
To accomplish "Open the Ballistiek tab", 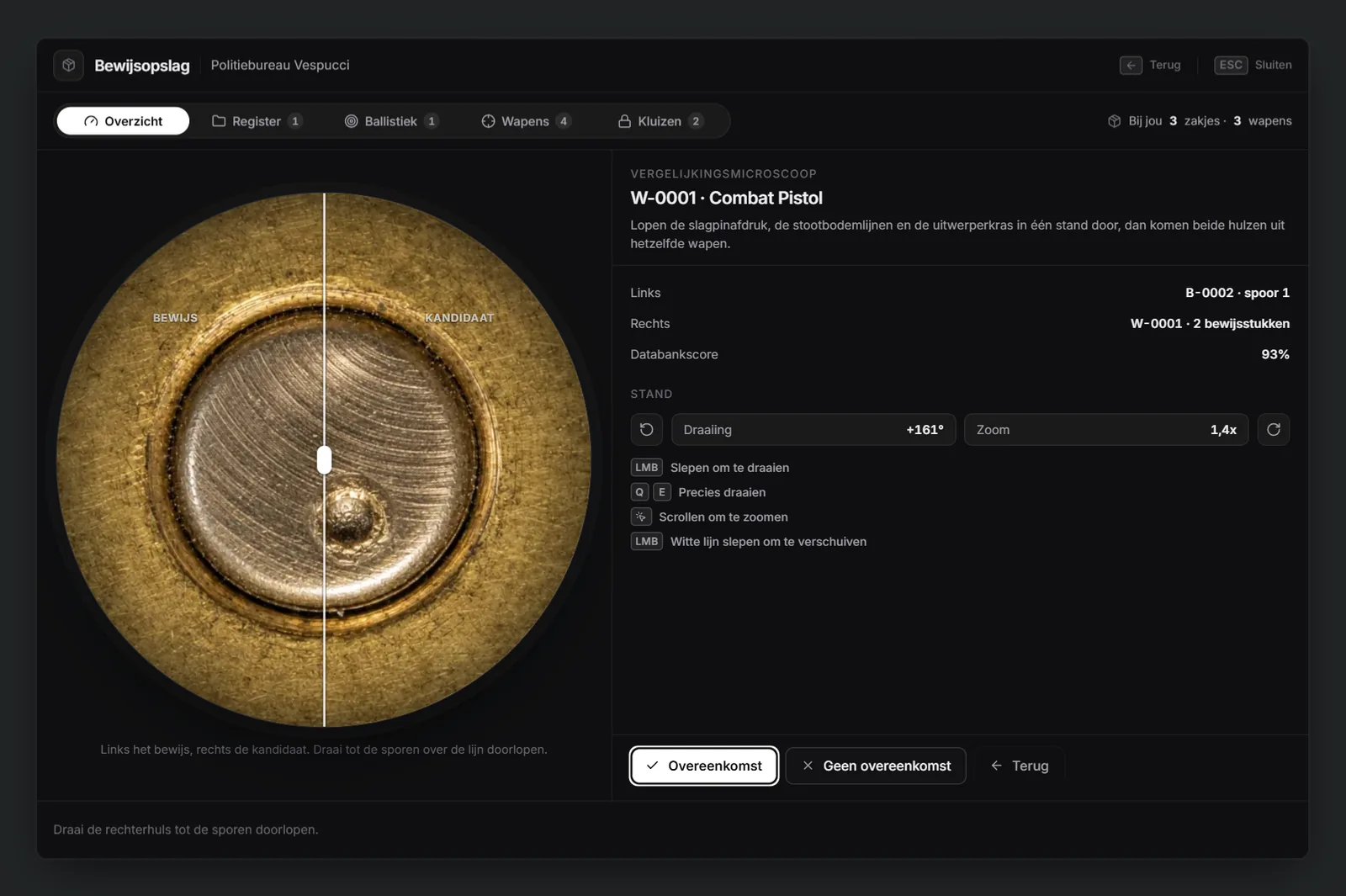I will [391, 121].
